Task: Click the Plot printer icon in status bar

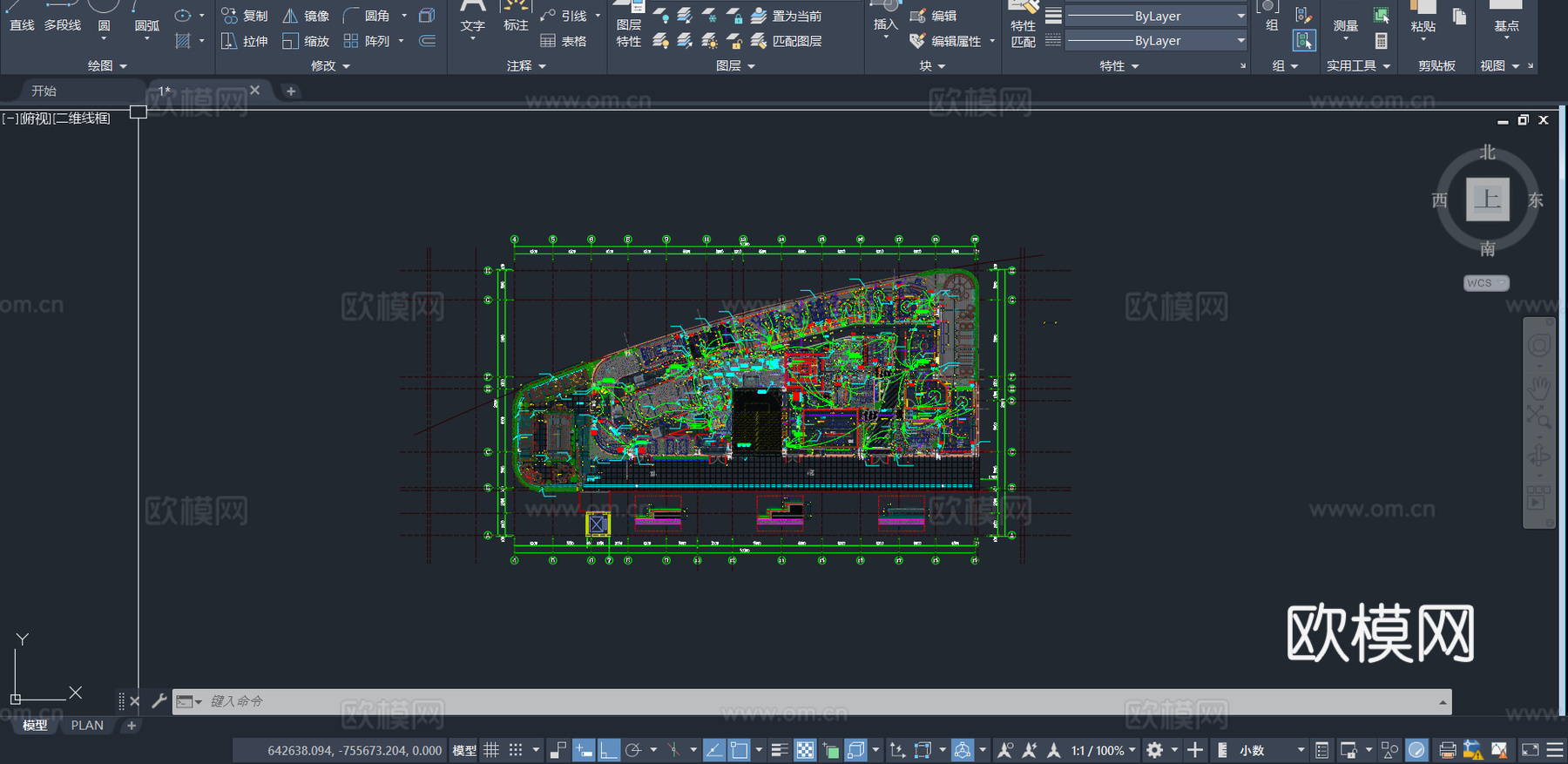Action: coord(1447,750)
